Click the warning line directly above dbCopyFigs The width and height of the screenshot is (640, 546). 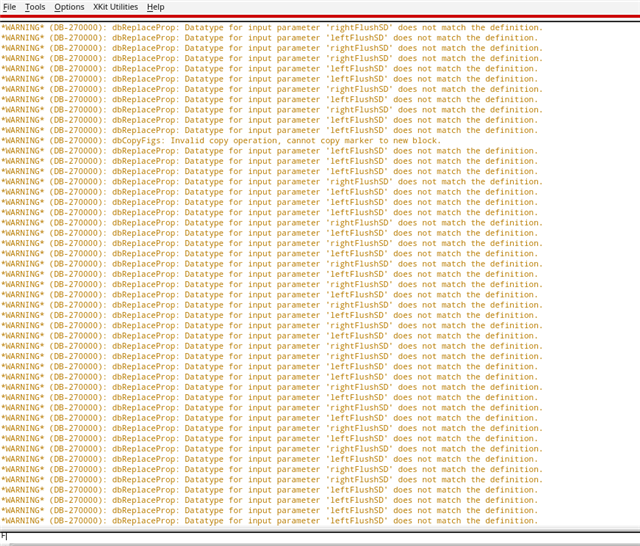coord(270,130)
